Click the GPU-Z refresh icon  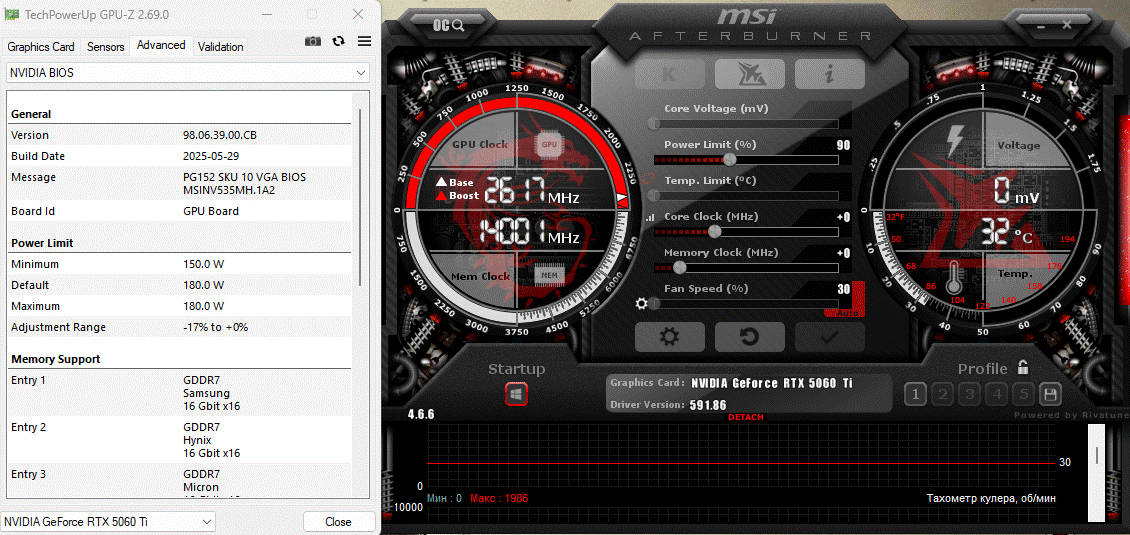pyautogui.click(x=338, y=41)
